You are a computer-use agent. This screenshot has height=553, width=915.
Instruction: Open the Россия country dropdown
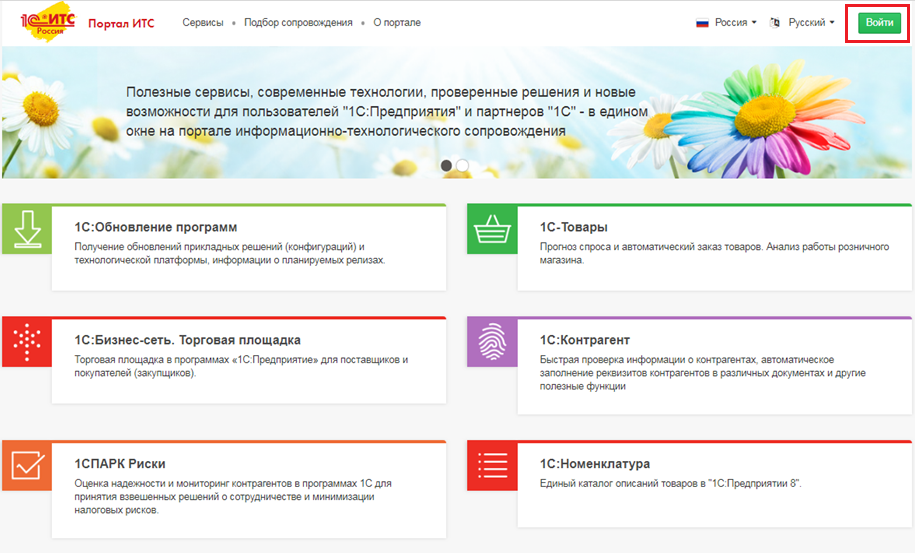[734, 22]
